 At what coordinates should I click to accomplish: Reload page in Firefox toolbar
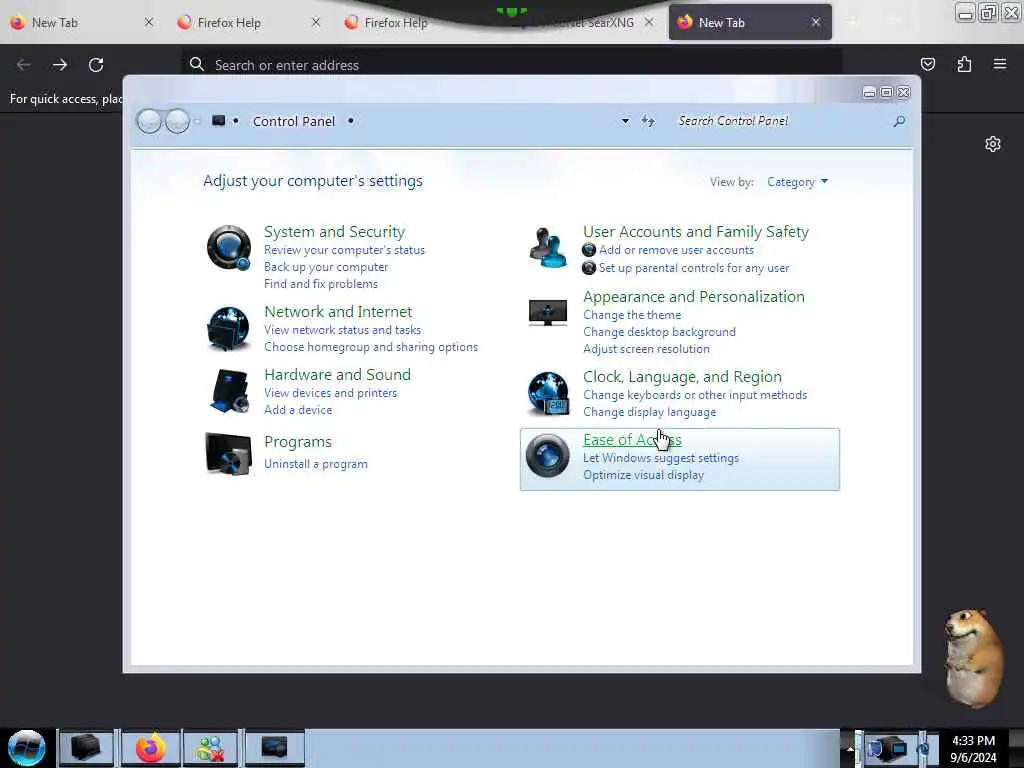pyautogui.click(x=96, y=65)
